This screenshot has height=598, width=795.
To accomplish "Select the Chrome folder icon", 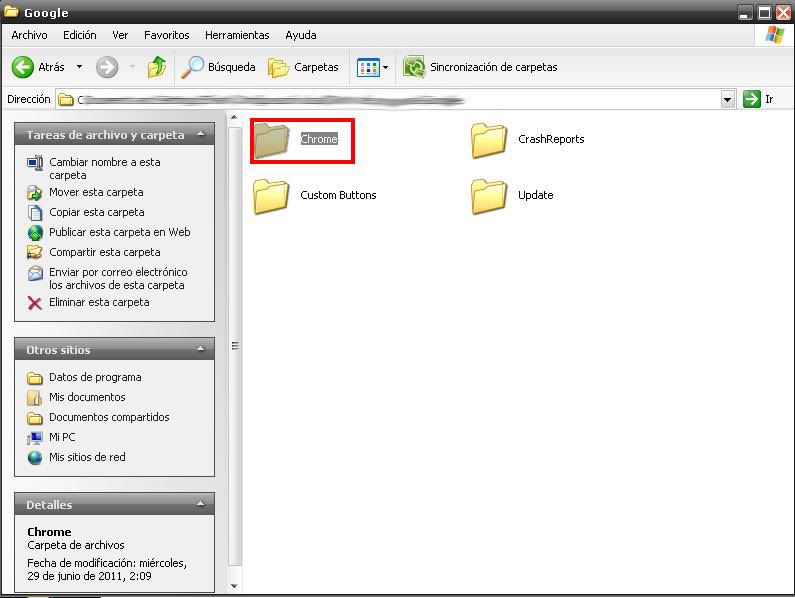I will pos(271,140).
